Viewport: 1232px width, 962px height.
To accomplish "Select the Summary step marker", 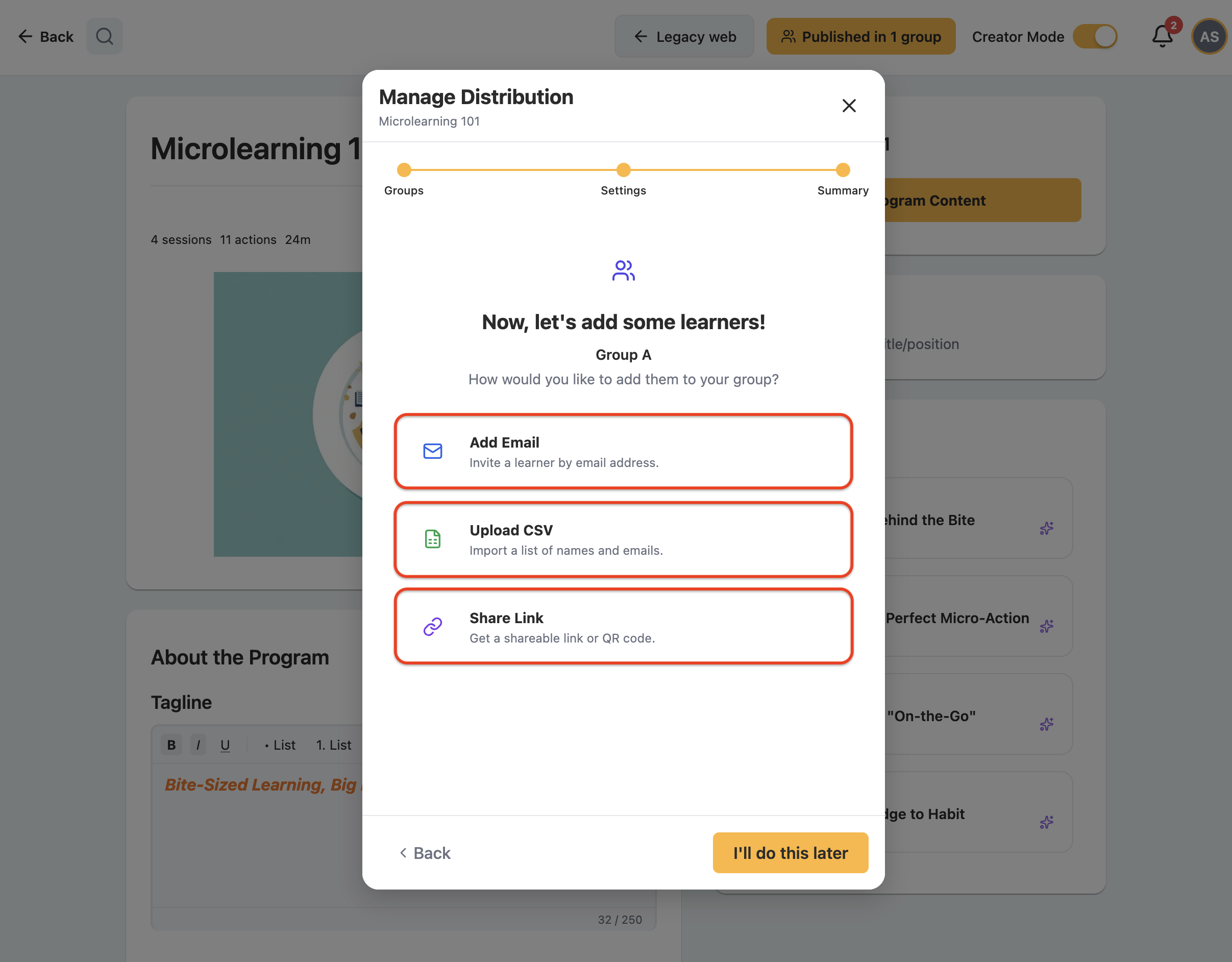I will click(x=843, y=170).
